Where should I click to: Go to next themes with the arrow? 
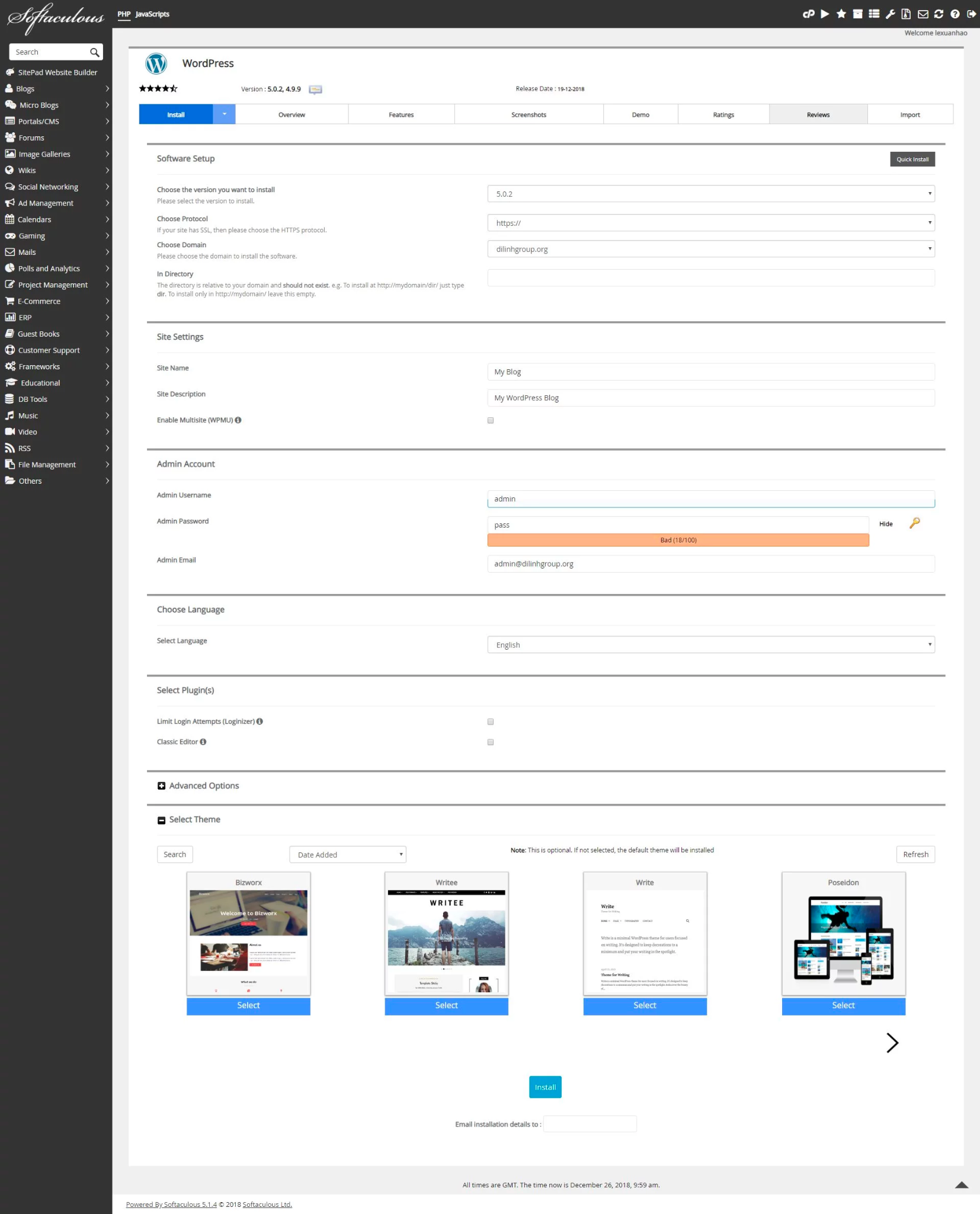(892, 1043)
